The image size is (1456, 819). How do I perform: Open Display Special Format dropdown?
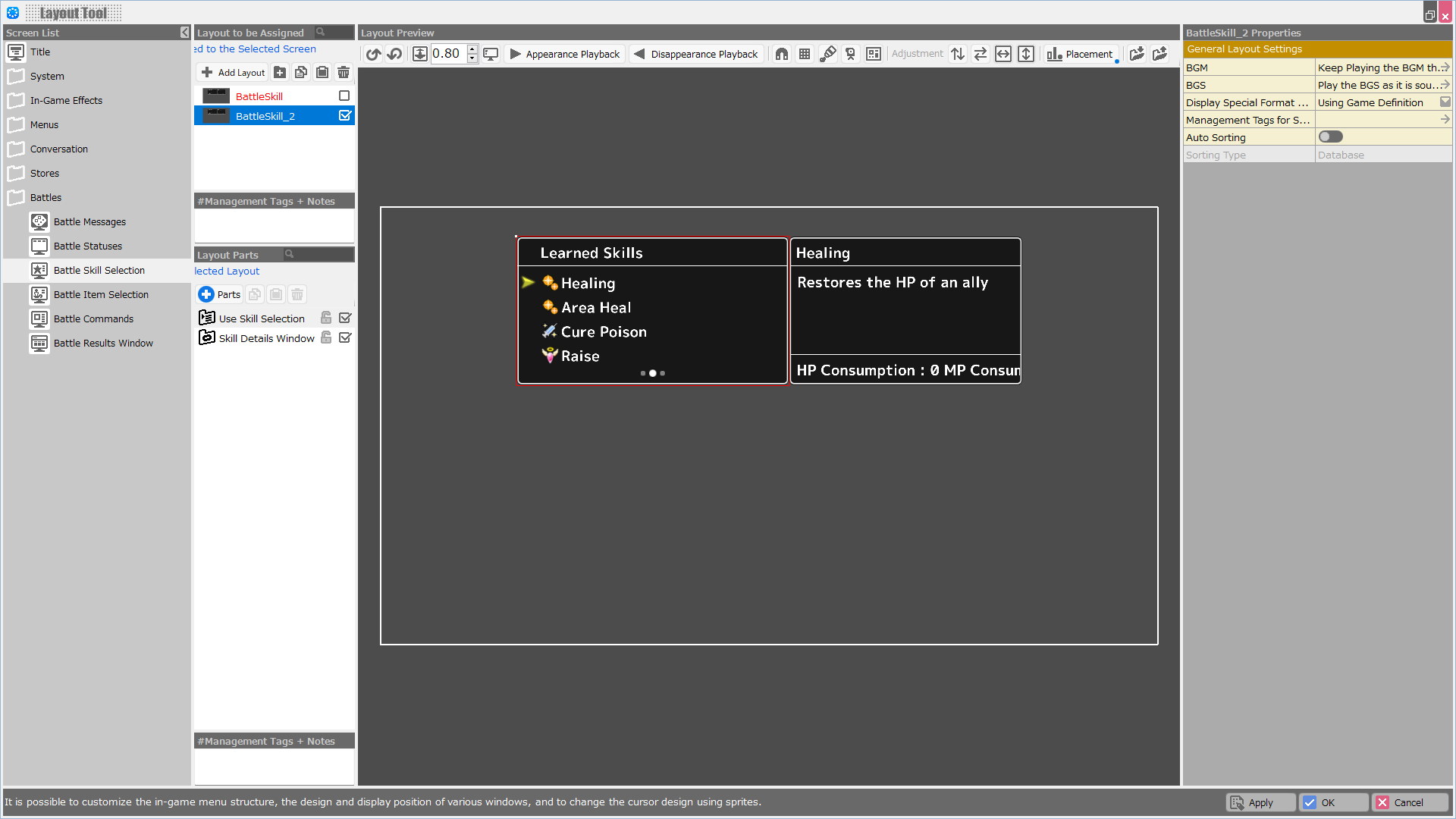1445,102
